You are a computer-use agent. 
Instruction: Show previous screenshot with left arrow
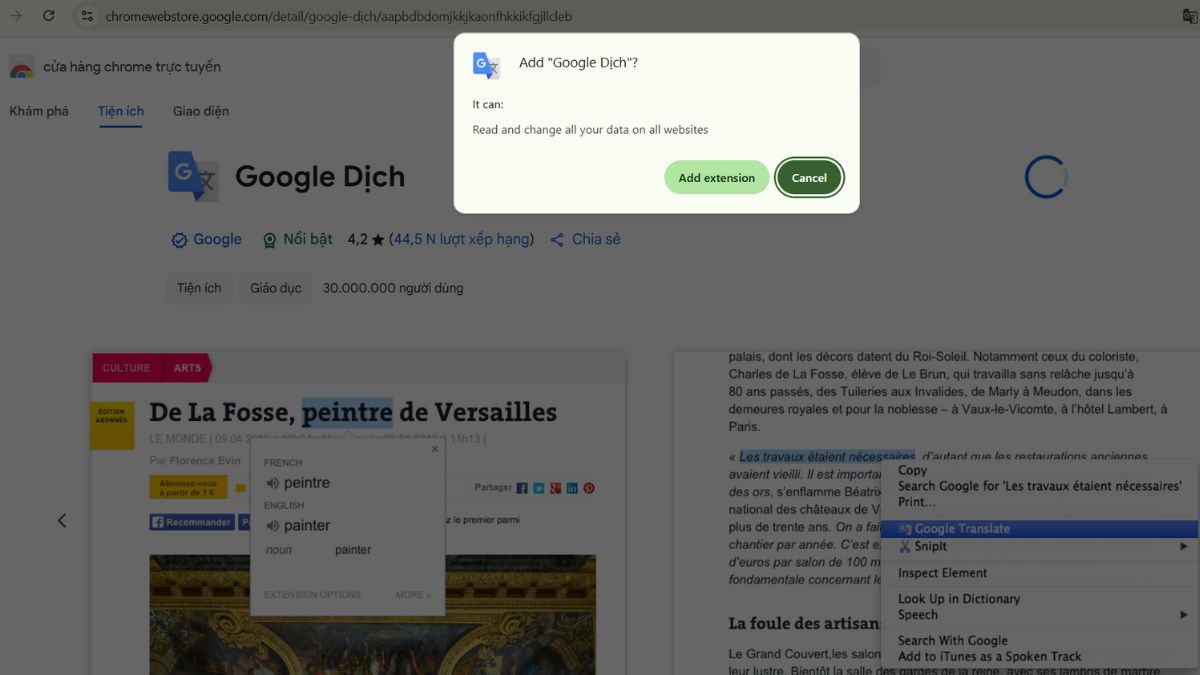(x=62, y=520)
